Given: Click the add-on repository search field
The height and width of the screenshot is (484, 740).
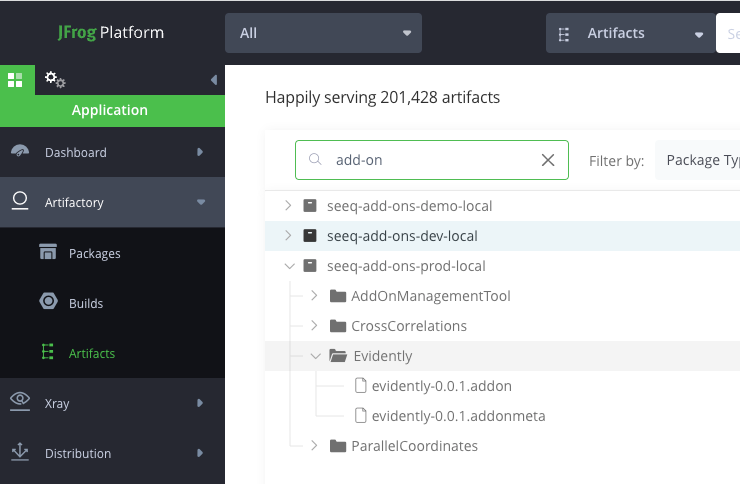Looking at the screenshot, I should 430,160.
